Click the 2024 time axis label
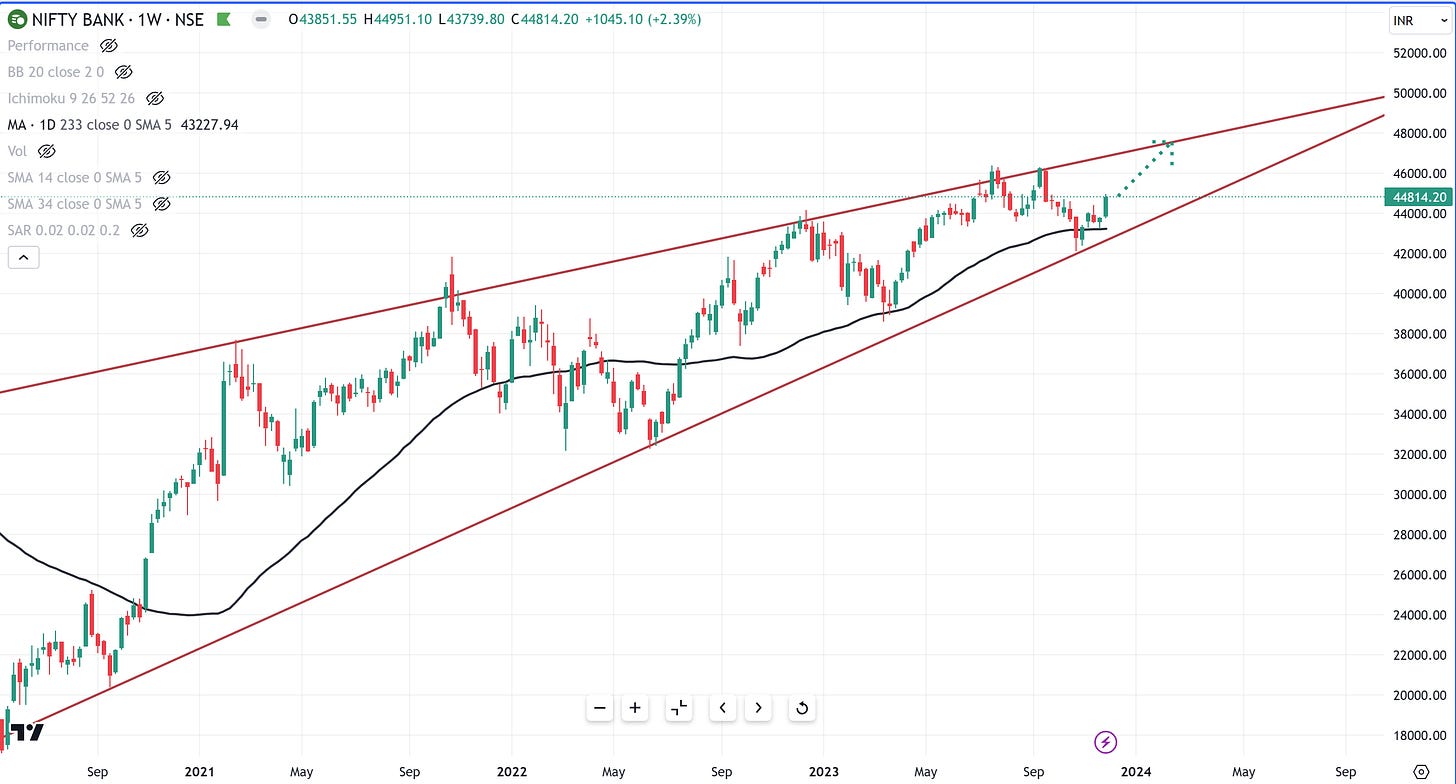 tap(1135, 772)
